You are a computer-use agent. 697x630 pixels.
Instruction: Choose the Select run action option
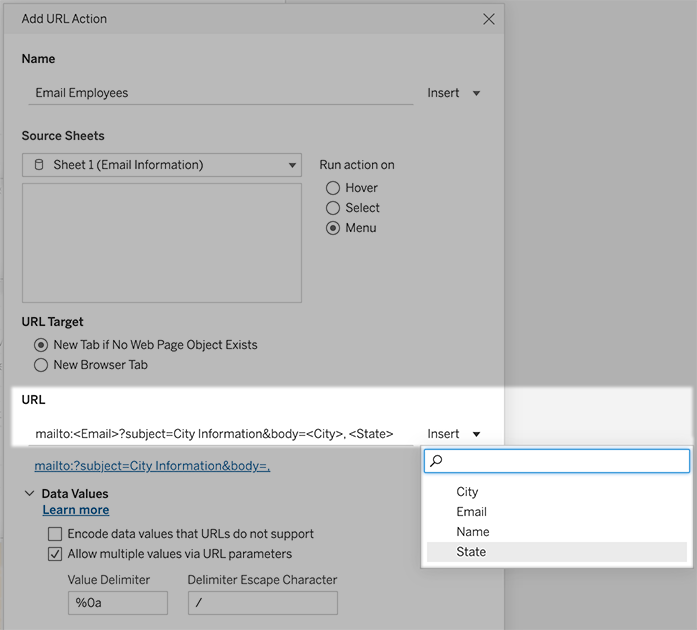click(x=332, y=208)
